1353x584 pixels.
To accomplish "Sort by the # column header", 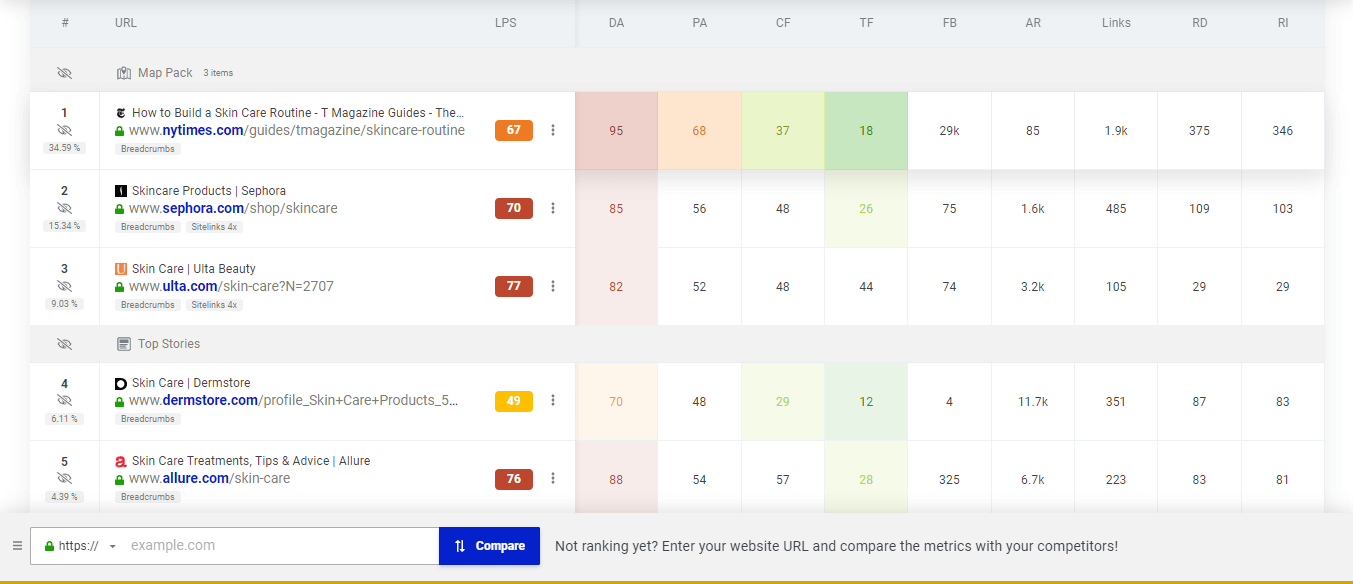I will [65, 23].
